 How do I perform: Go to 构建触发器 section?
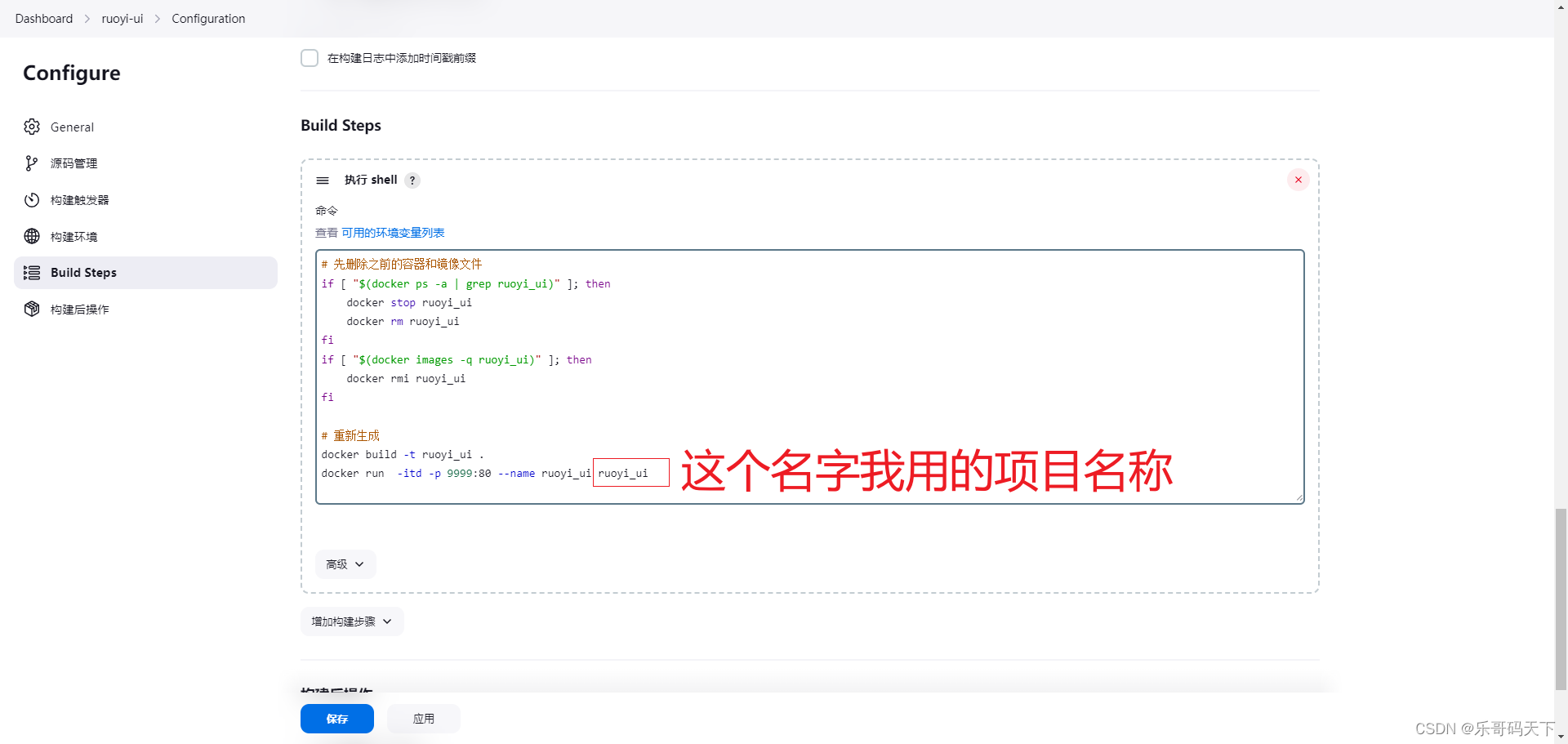(145, 200)
